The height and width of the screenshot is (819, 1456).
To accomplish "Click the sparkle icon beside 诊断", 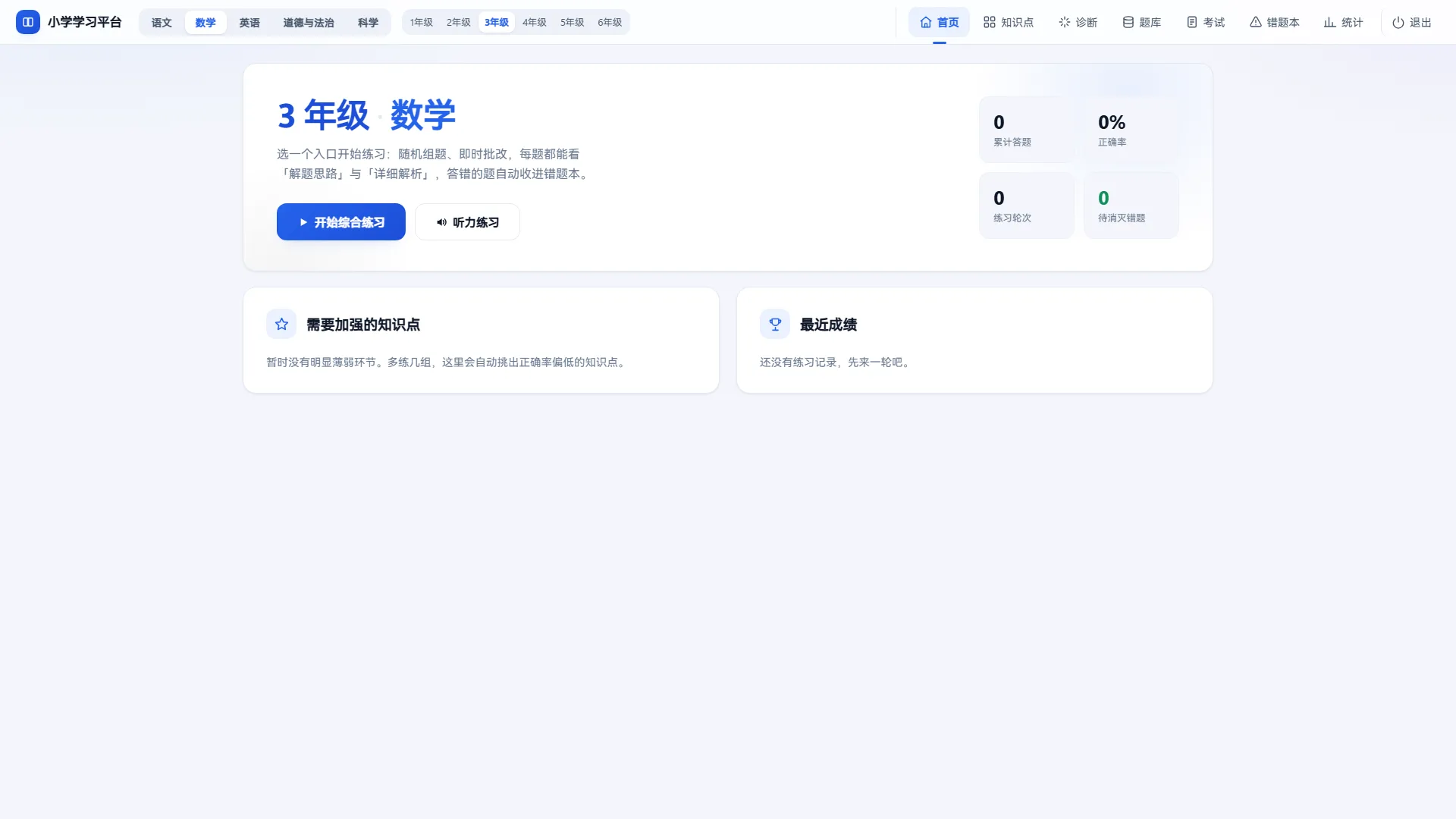I will tap(1064, 22).
